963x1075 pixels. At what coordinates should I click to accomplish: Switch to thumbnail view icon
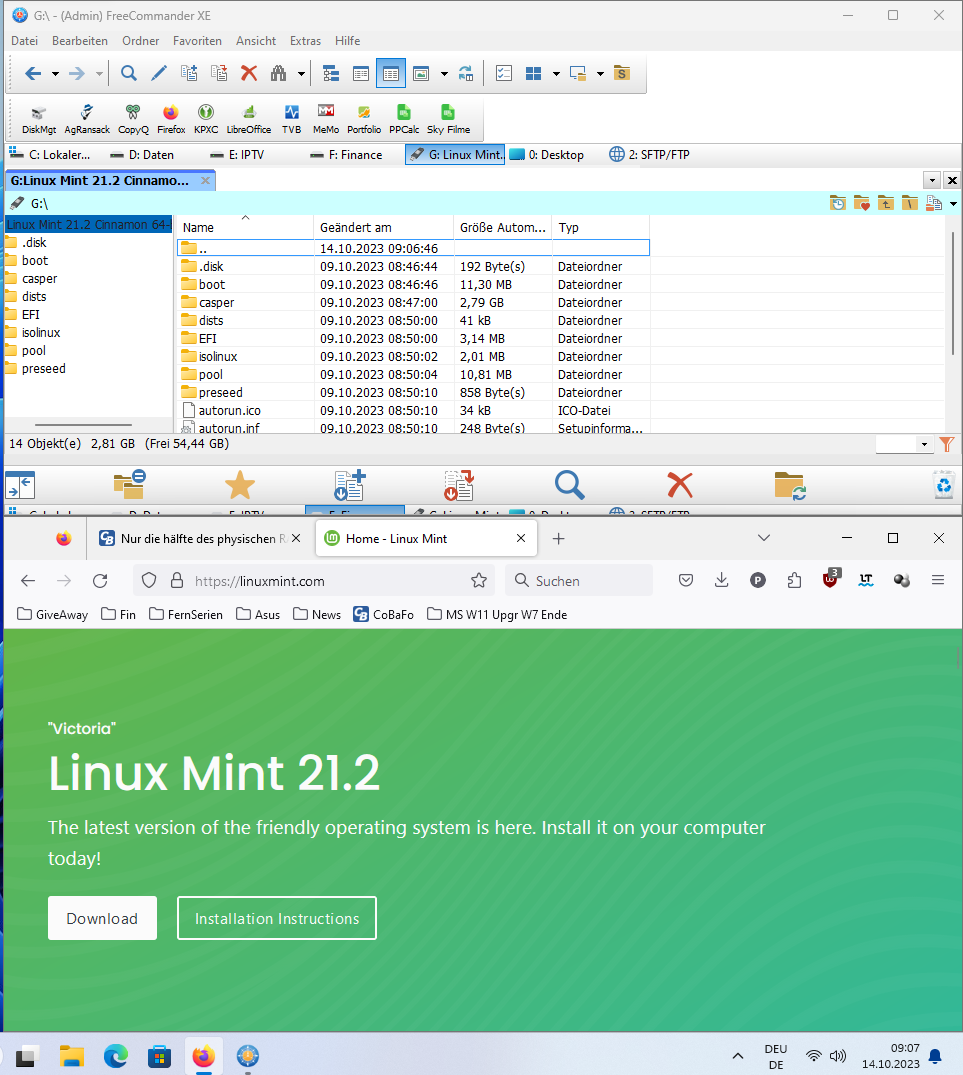coord(421,73)
